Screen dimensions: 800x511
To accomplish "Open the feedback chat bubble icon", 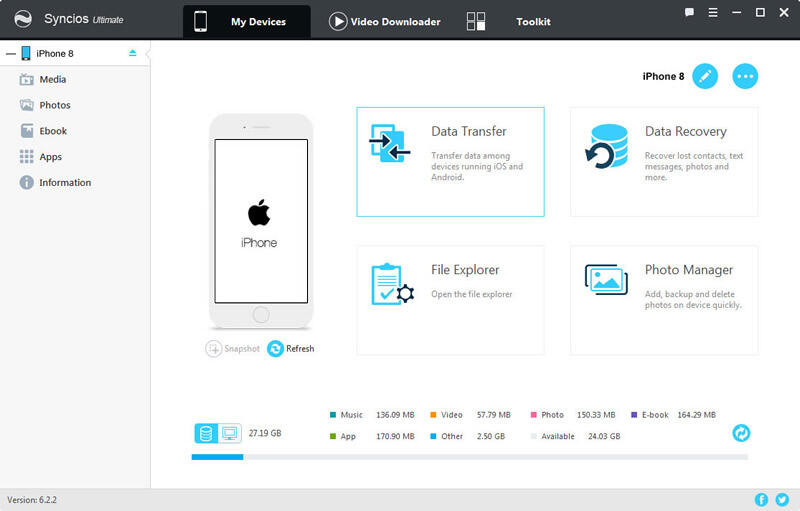I will click(x=690, y=13).
